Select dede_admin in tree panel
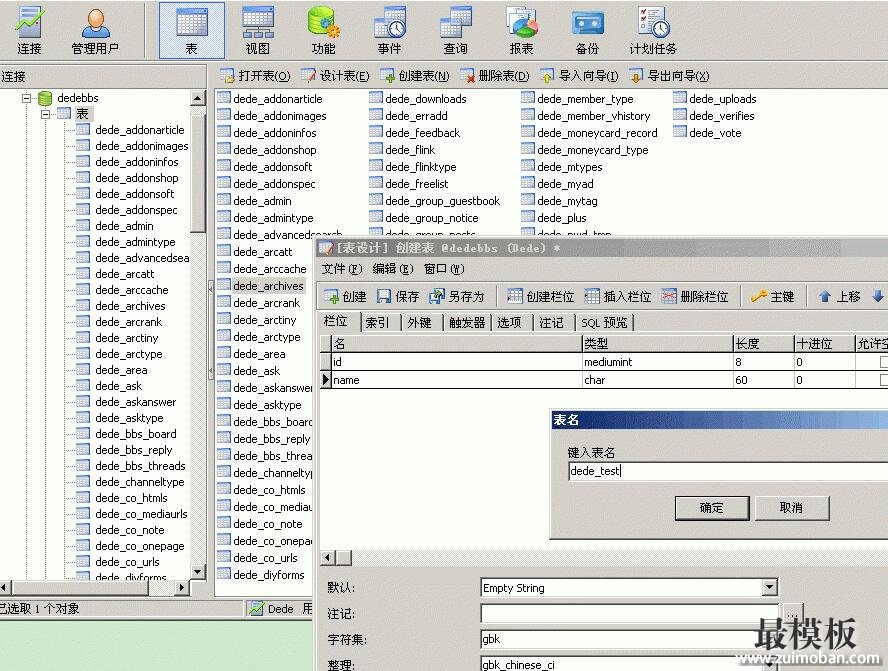This screenshot has width=888, height=671. [x=124, y=226]
